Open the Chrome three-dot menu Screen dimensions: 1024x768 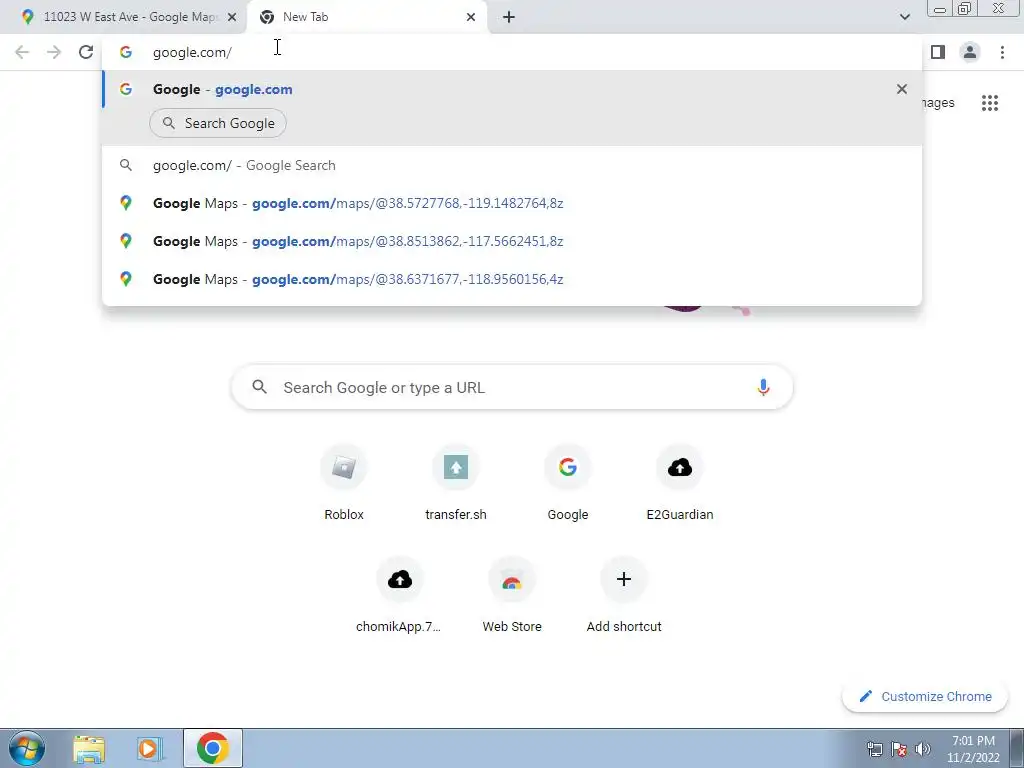coord(1002,52)
